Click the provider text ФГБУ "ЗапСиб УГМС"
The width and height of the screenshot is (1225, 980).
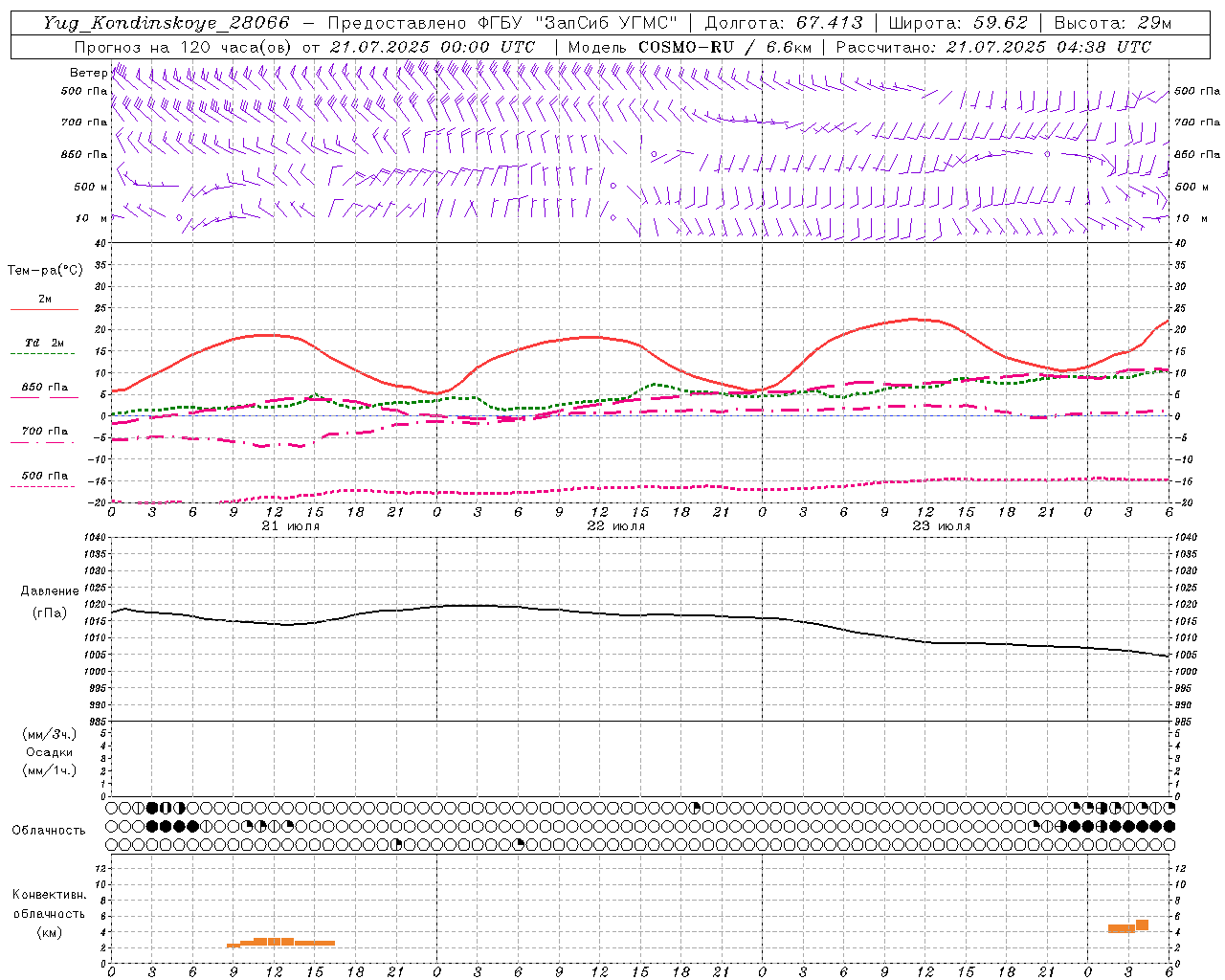click(577, 23)
